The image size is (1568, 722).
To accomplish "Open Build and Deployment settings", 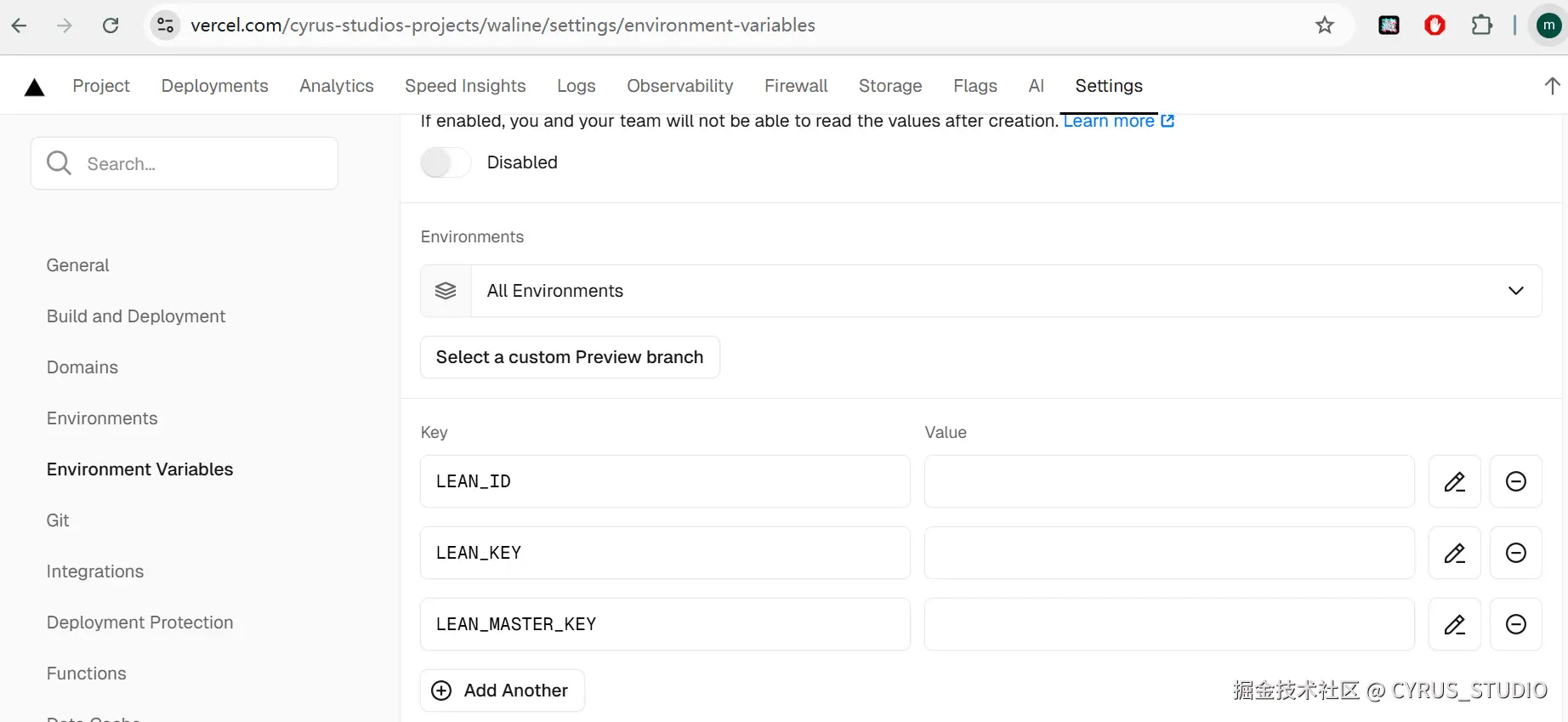I will [x=136, y=316].
